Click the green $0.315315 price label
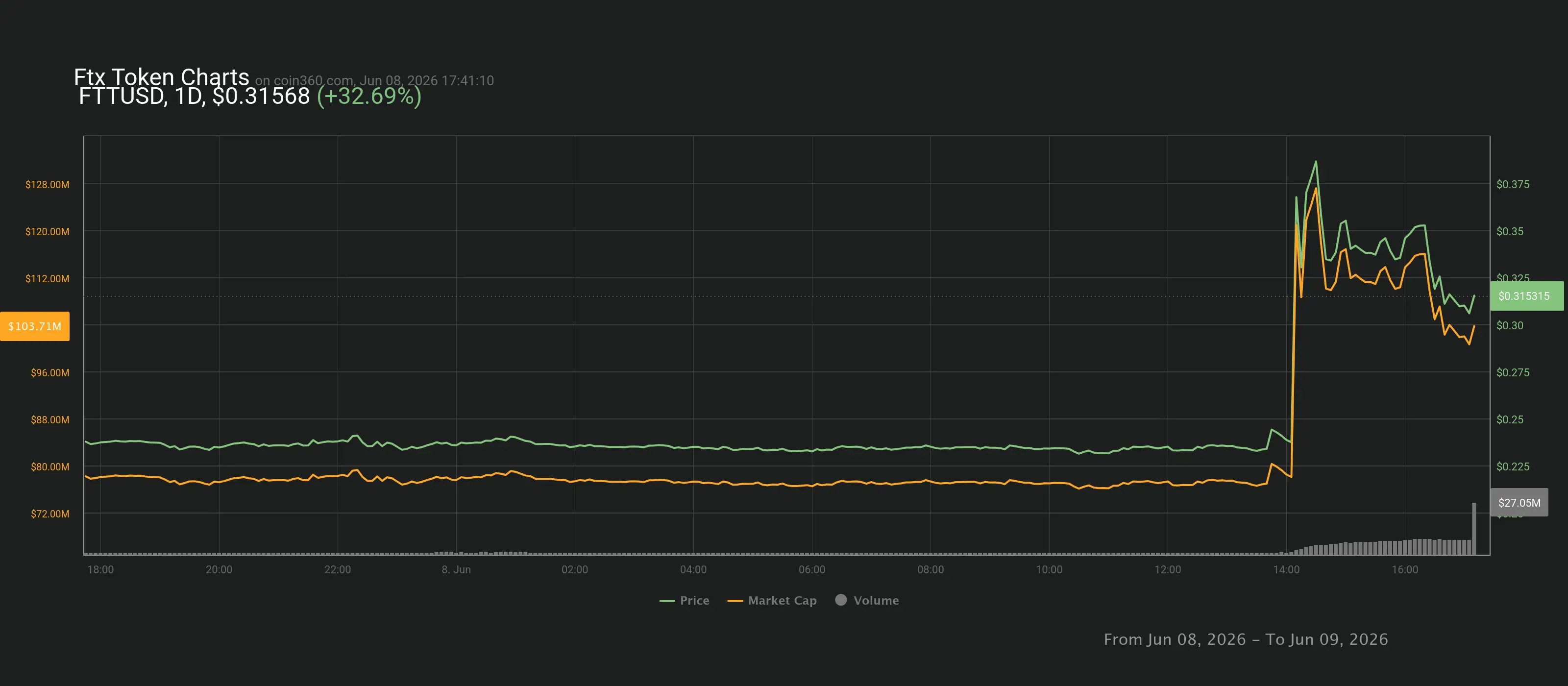Image resolution: width=1568 pixels, height=686 pixels. (1526, 296)
